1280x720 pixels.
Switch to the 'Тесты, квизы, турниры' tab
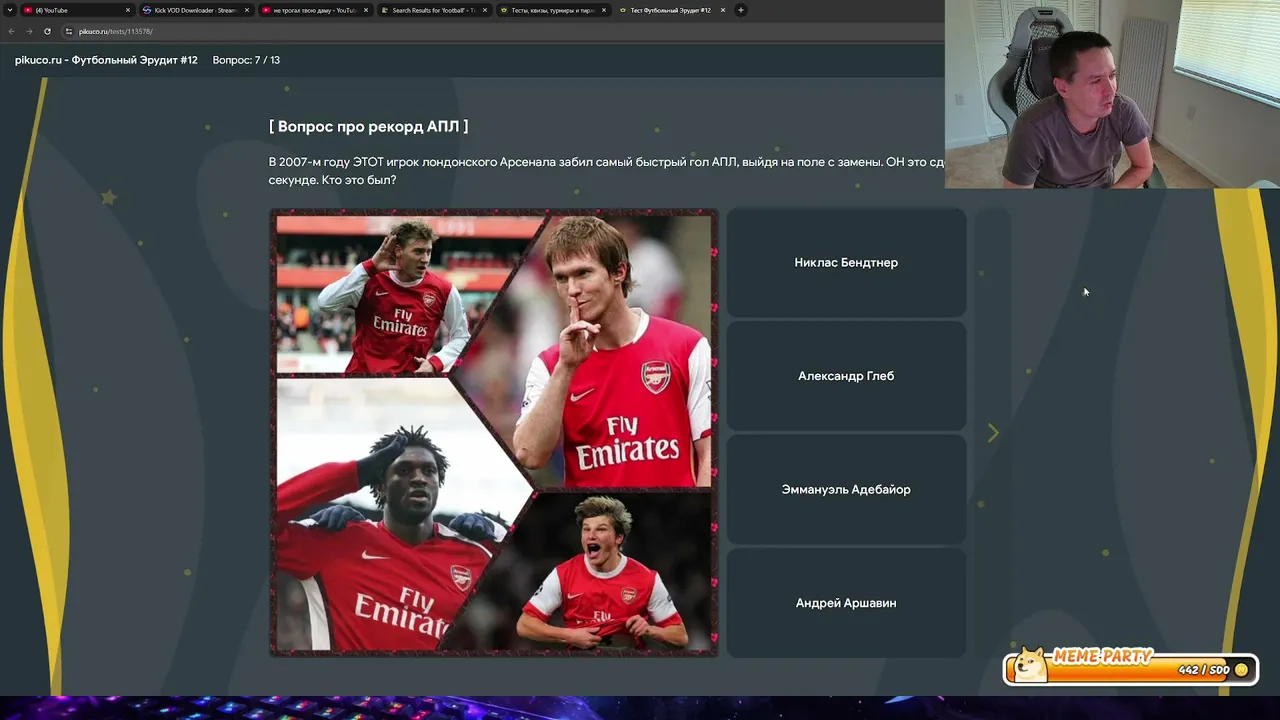coord(552,10)
